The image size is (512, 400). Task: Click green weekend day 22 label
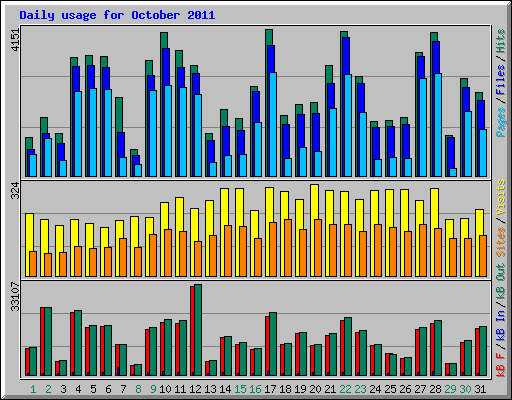(x=345, y=389)
